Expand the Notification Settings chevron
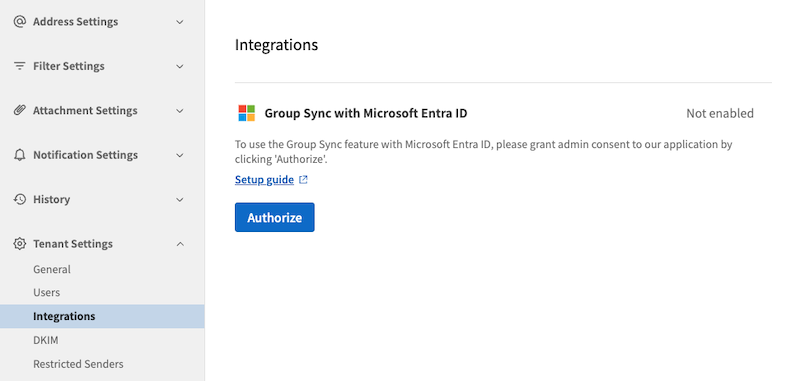 pos(180,155)
